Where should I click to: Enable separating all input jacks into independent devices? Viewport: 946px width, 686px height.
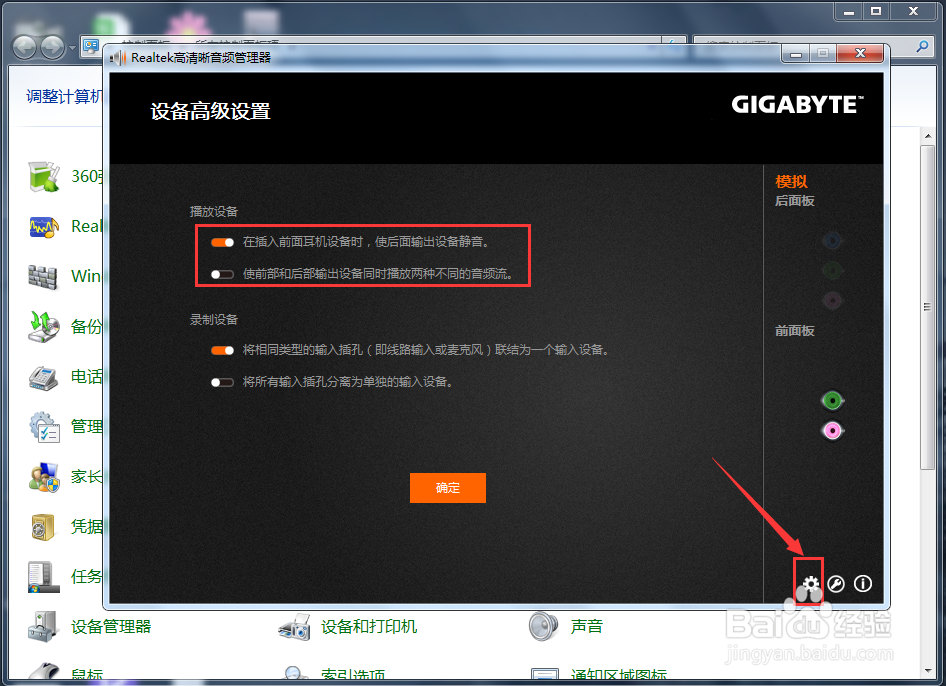222,382
